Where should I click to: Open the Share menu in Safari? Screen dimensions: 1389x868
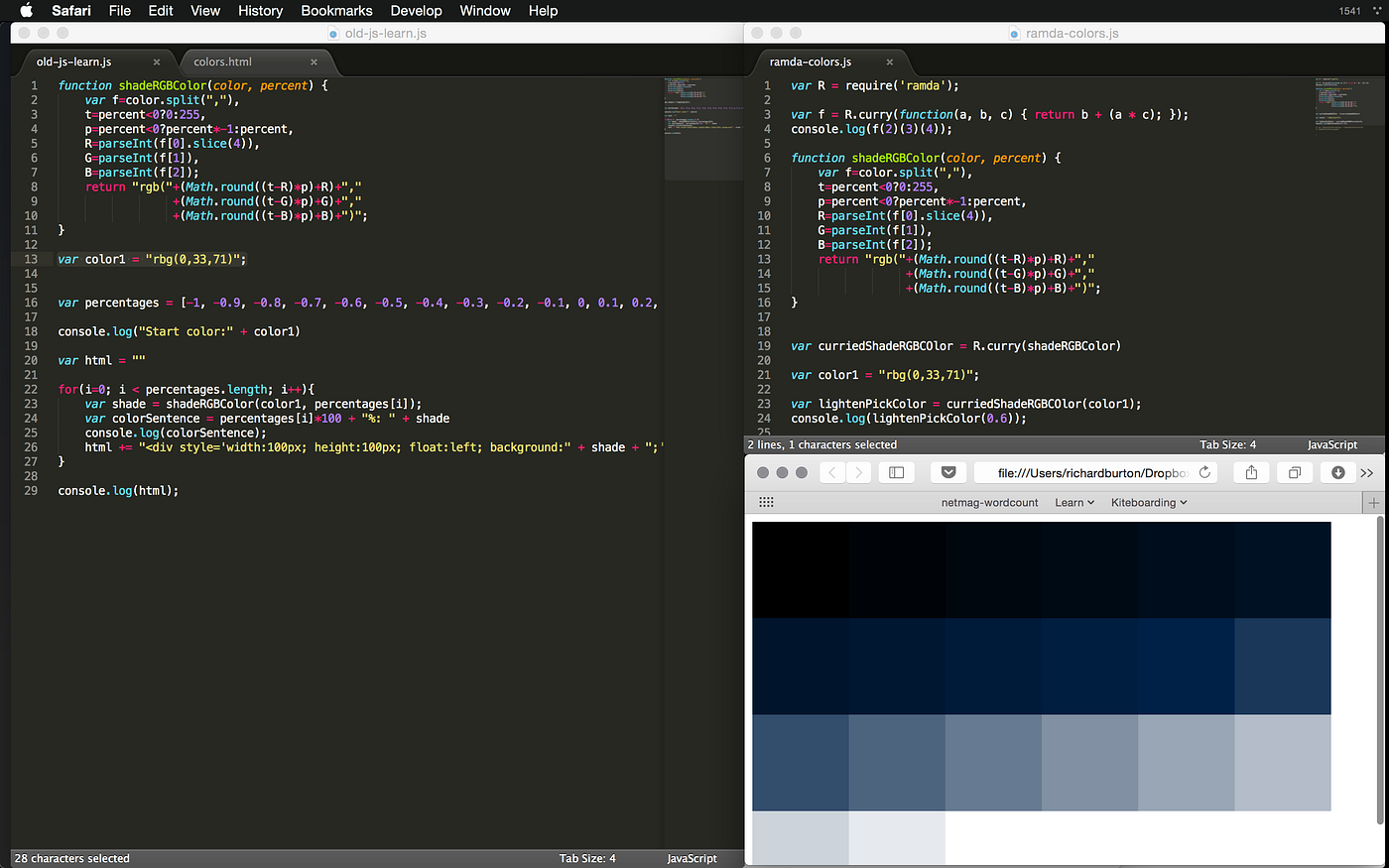[1251, 472]
